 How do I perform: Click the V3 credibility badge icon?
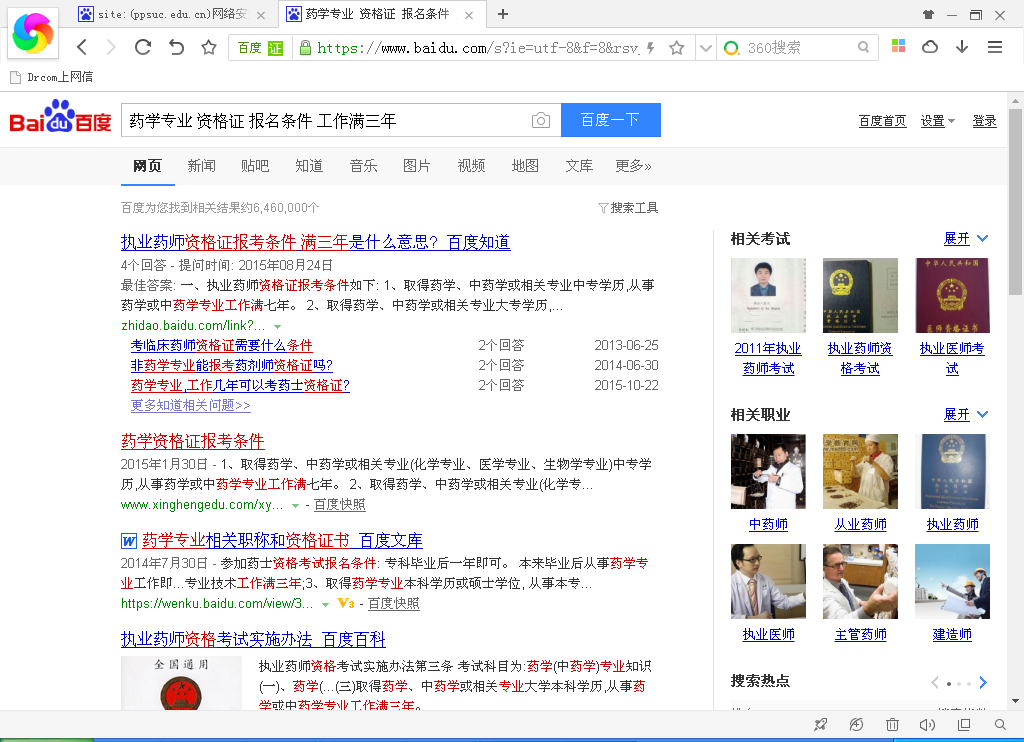346,604
